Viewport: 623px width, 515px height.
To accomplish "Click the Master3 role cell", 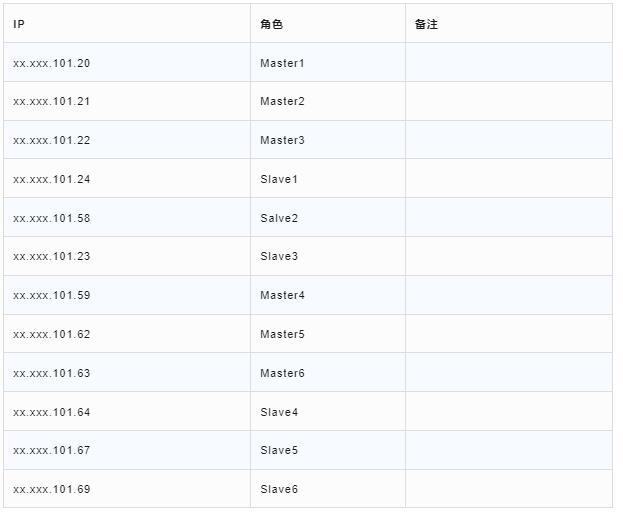I will 282,141.
